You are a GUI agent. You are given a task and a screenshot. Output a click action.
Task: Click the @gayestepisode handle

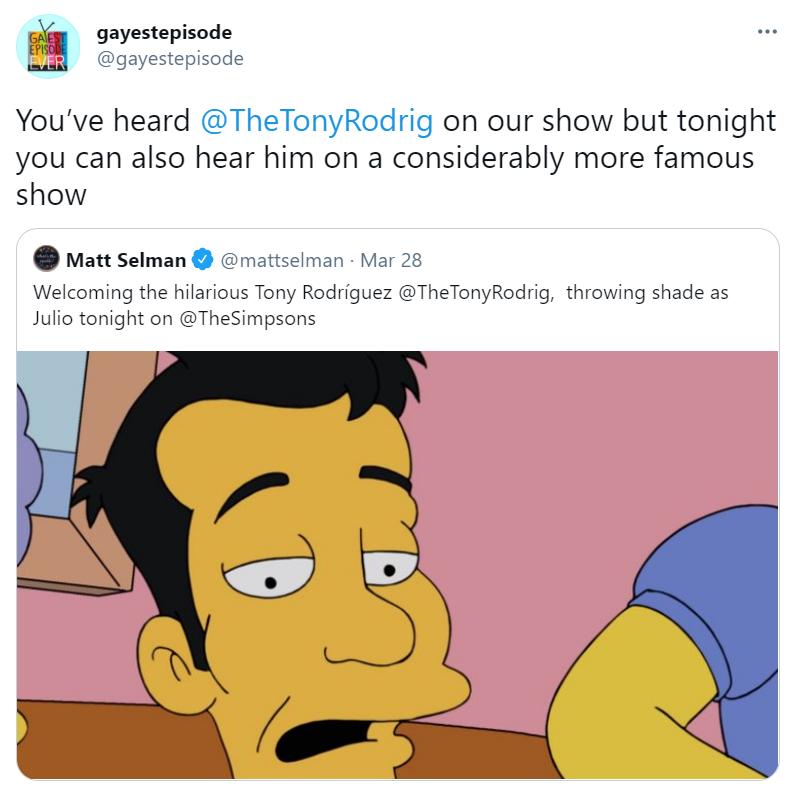tap(170, 58)
